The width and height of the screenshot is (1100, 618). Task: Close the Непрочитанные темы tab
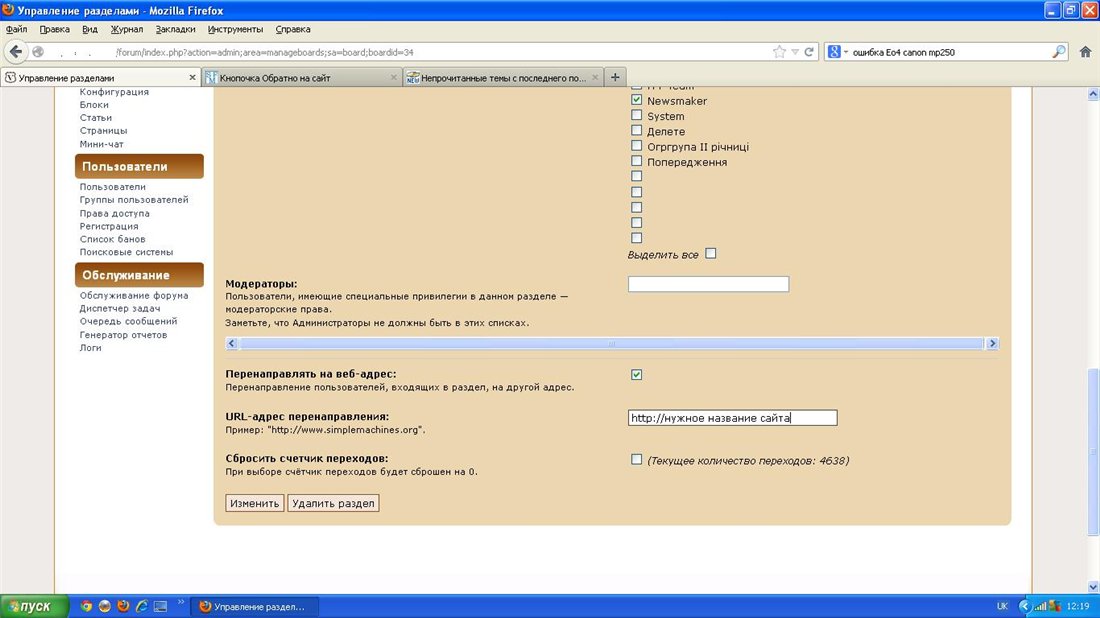(x=595, y=78)
